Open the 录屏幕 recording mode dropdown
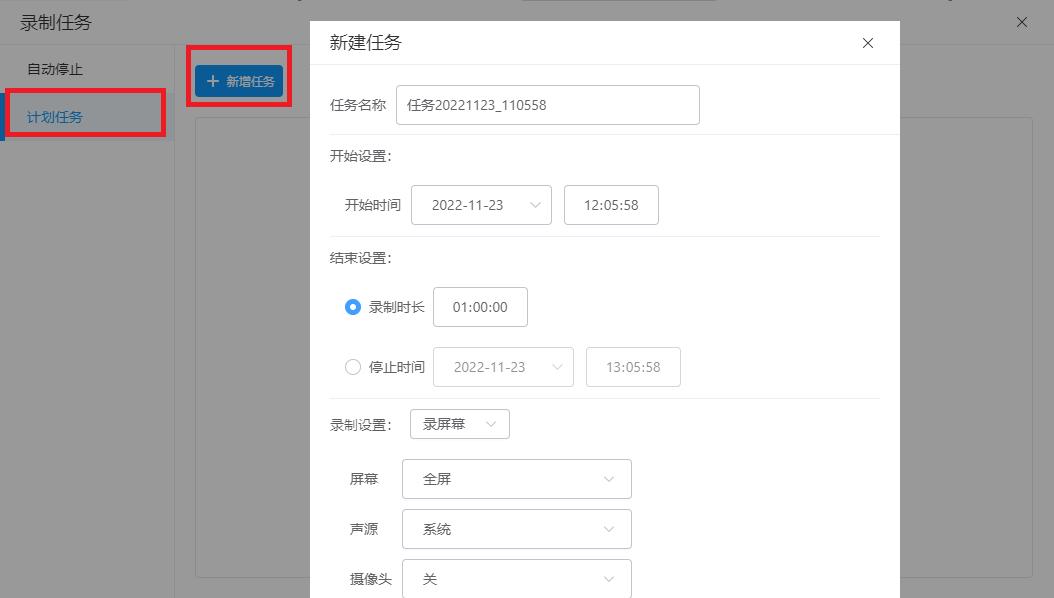The height and width of the screenshot is (598, 1054). click(459, 424)
